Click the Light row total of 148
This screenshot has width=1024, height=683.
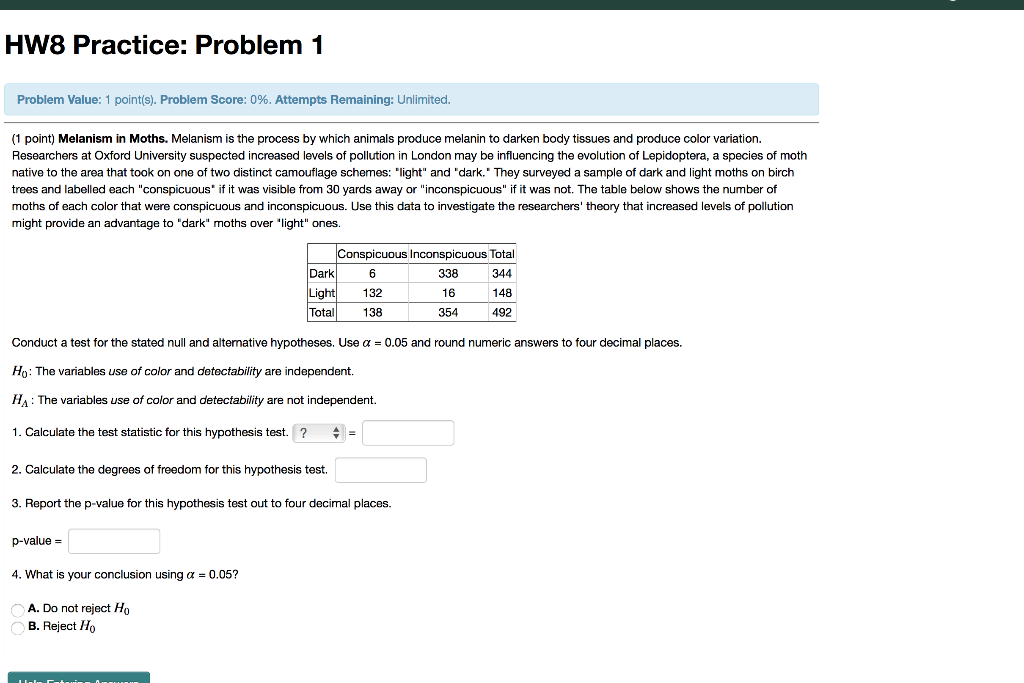coord(501,292)
